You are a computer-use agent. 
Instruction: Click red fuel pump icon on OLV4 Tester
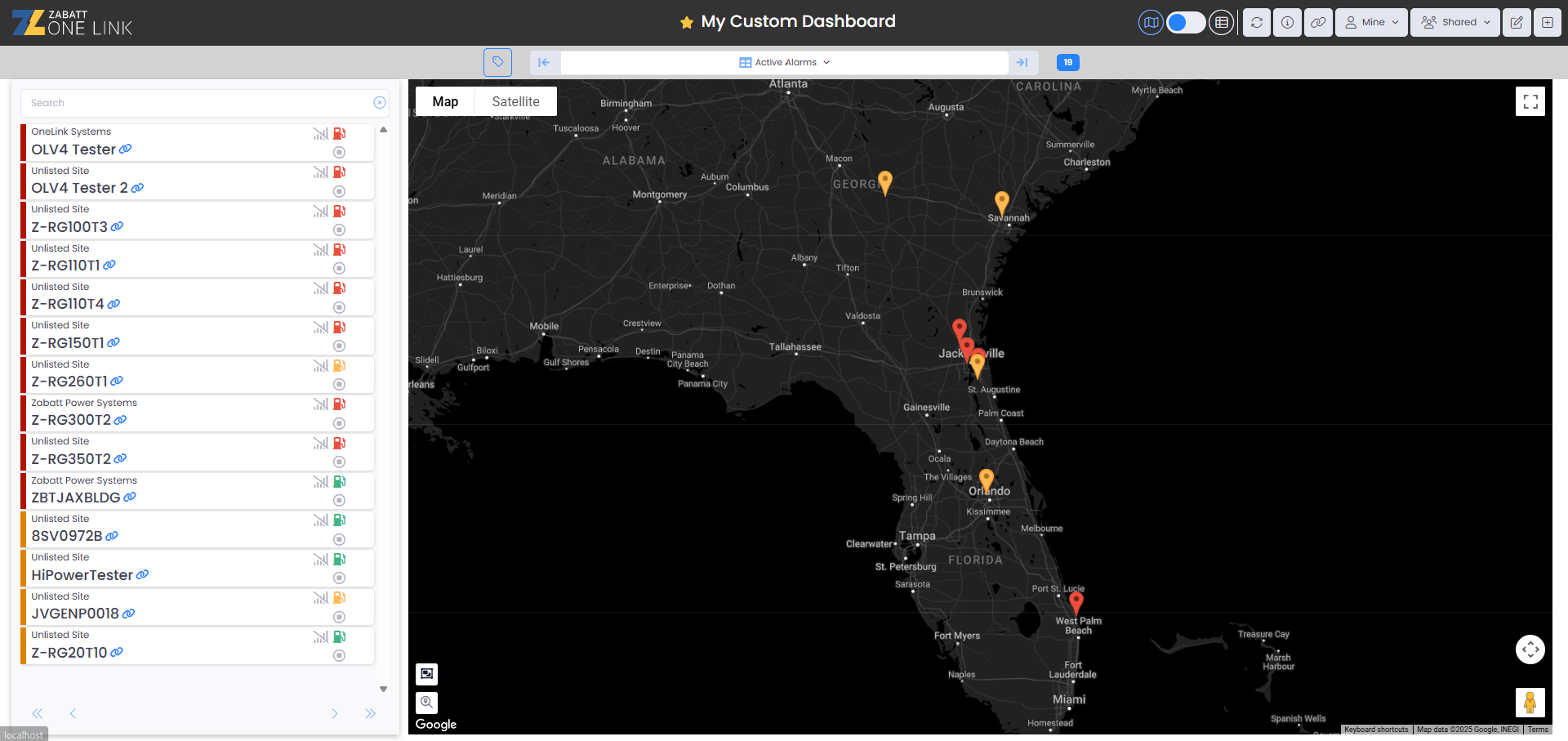pyautogui.click(x=340, y=133)
